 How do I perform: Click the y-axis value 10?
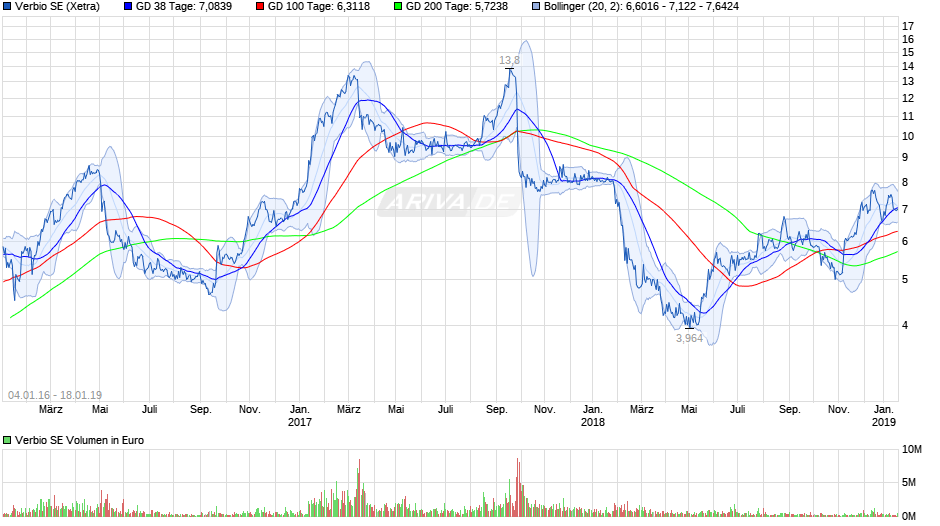tap(908, 136)
